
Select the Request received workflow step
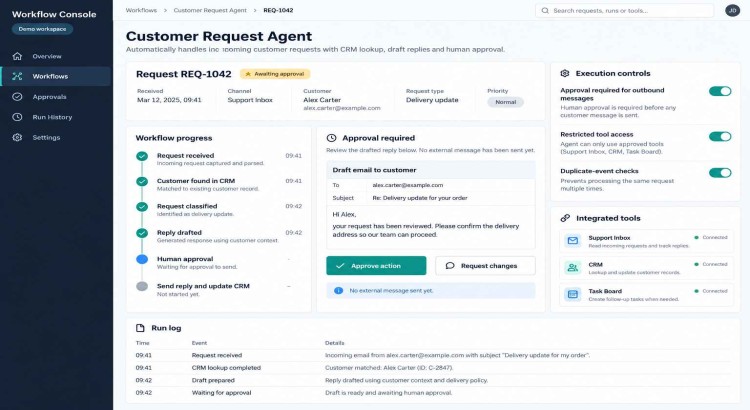(219, 159)
